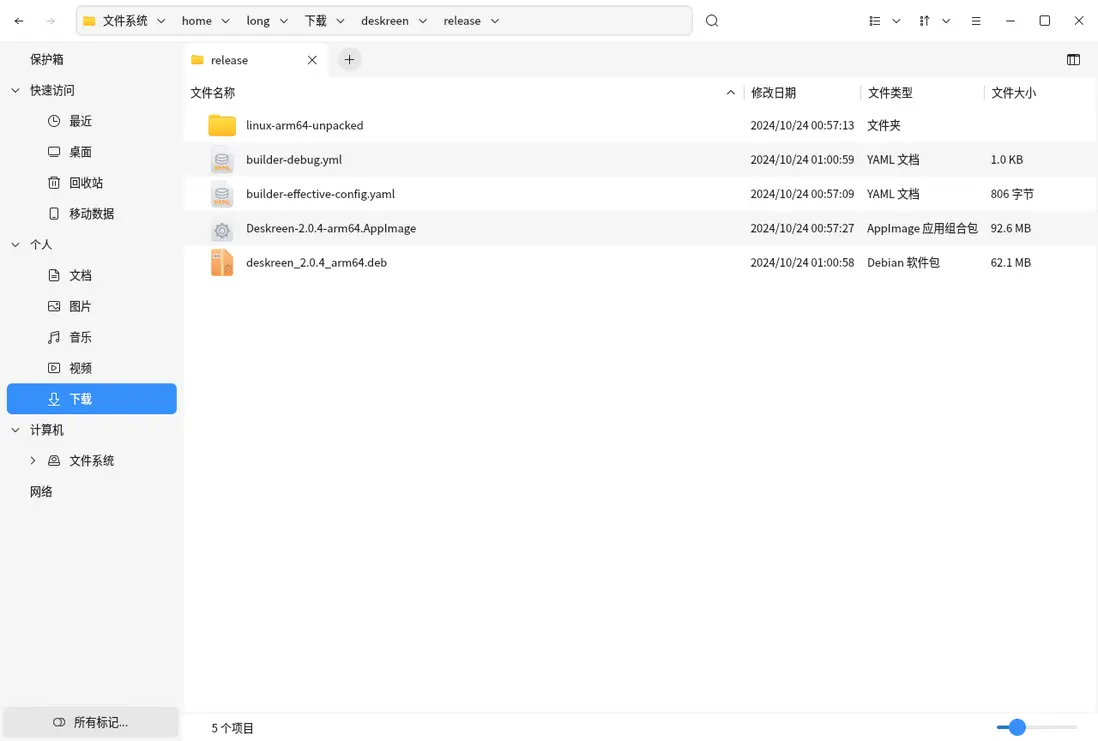Collapse the 快速访问 section
The width and height of the screenshot is (1098, 741).
tap(15, 90)
